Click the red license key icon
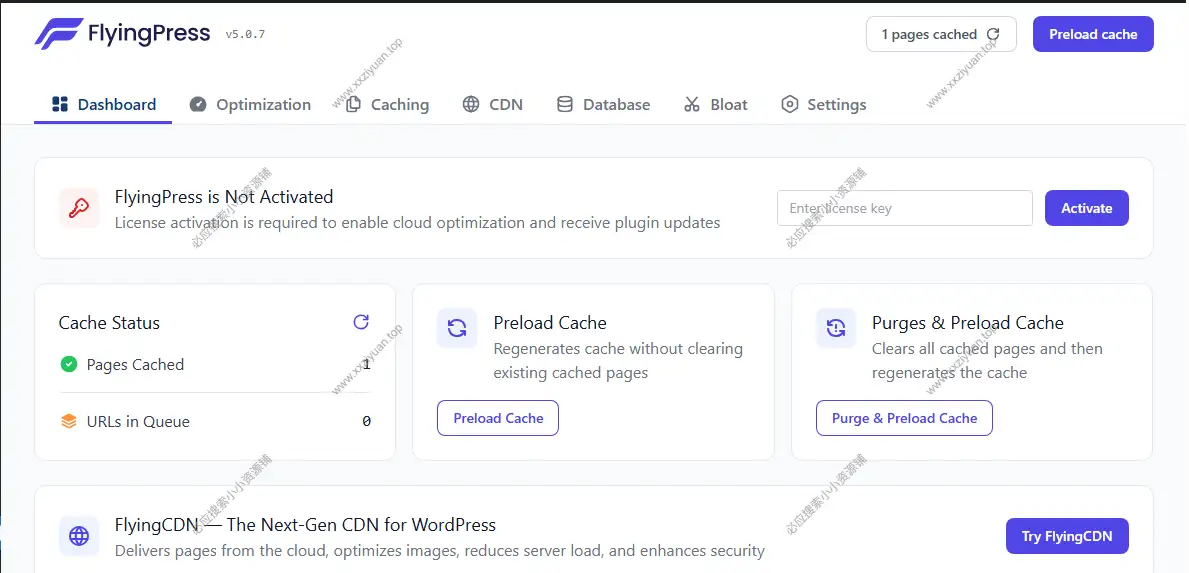Viewport: 1189px width, 573px height. tap(78, 208)
